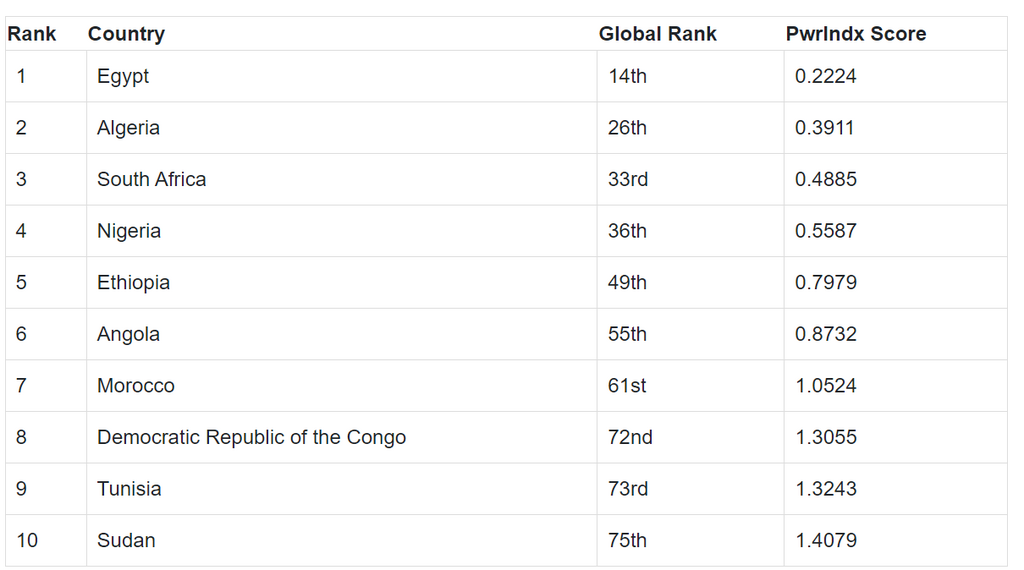The width and height of the screenshot is (1024, 570).
Task: Select the Tunisia country cell
Action: [129, 489]
